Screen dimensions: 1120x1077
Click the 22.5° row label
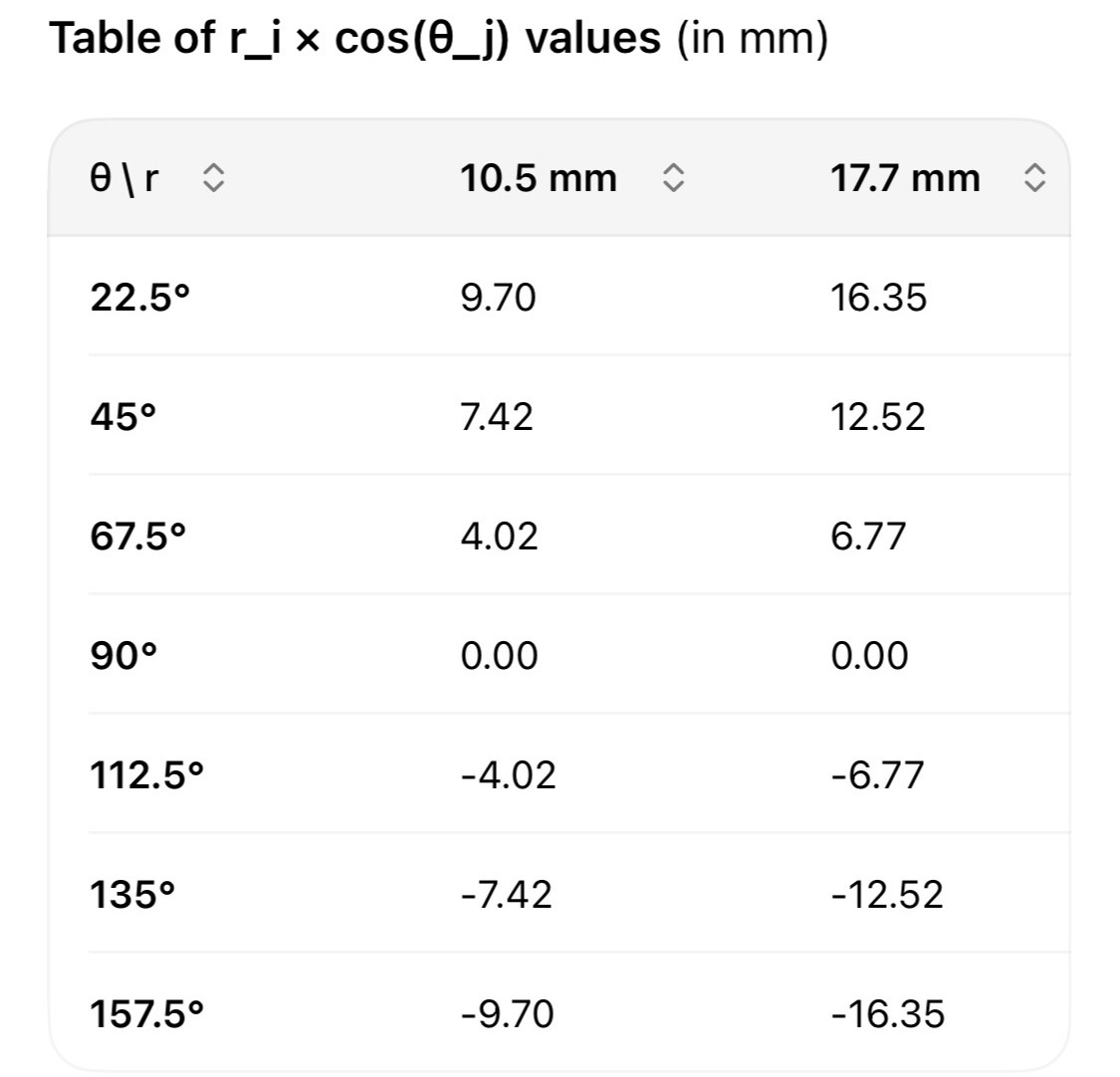coord(140,297)
